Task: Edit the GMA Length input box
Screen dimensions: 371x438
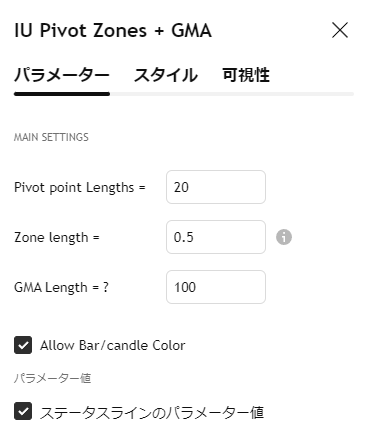Action: tap(216, 287)
